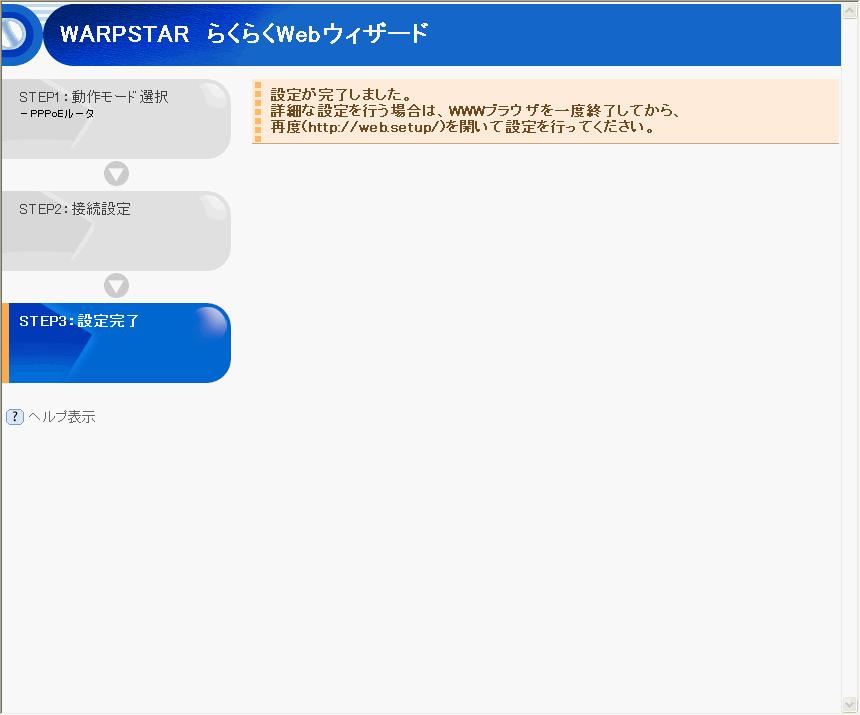Open the ヘルプ表示 help link
Image resolution: width=860 pixels, height=715 pixels.
pyautogui.click(x=61, y=417)
